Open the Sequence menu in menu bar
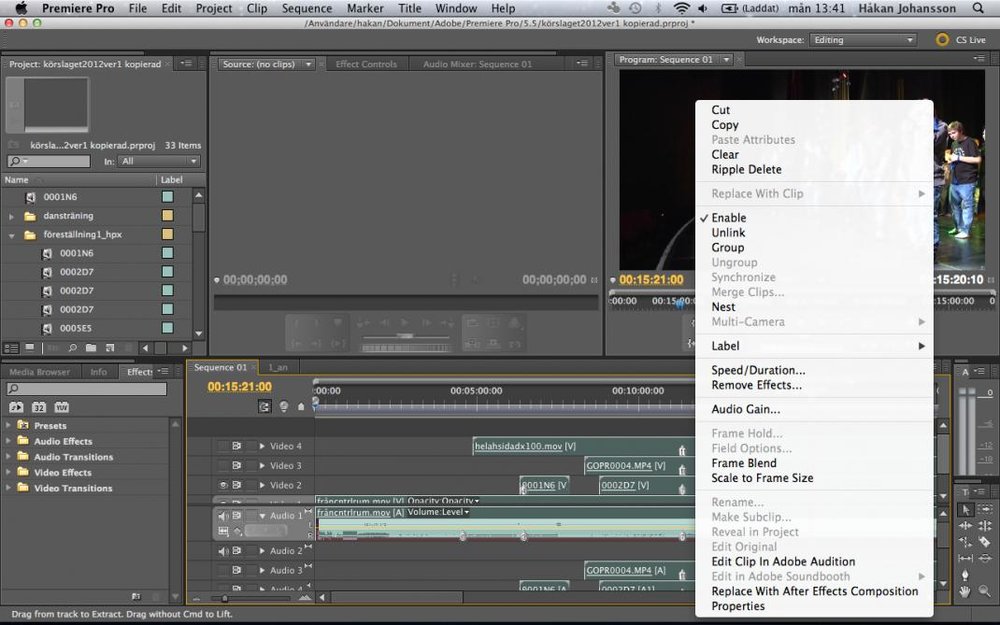This screenshot has height=625, width=1000. pyautogui.click(x=307, y=9)
